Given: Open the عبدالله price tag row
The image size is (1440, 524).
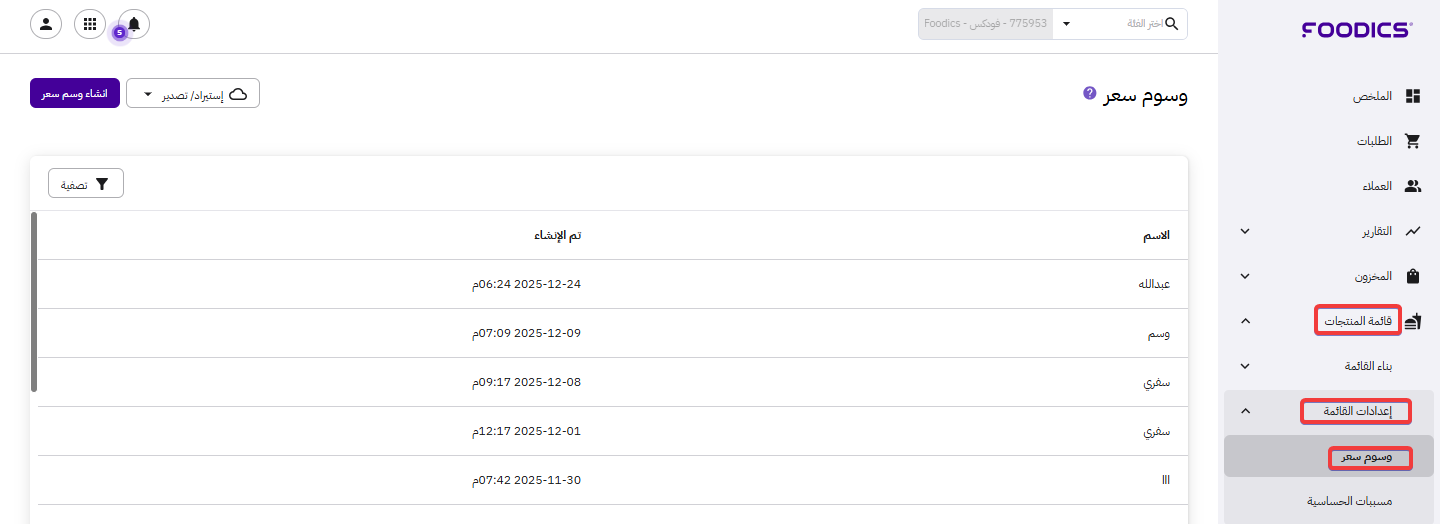Looking at the screenshot, I should (x=1154, y=284).
